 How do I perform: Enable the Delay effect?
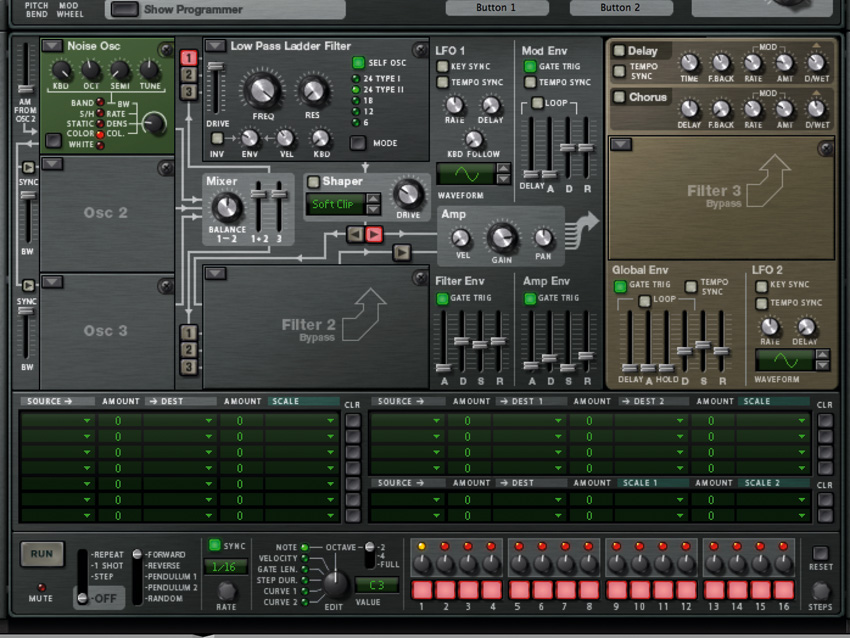619,50
